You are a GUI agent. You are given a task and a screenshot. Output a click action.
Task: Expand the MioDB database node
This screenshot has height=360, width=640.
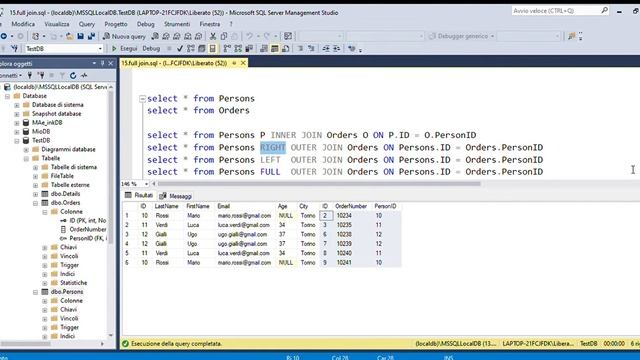pyautogui.click(x=17, y=132)
